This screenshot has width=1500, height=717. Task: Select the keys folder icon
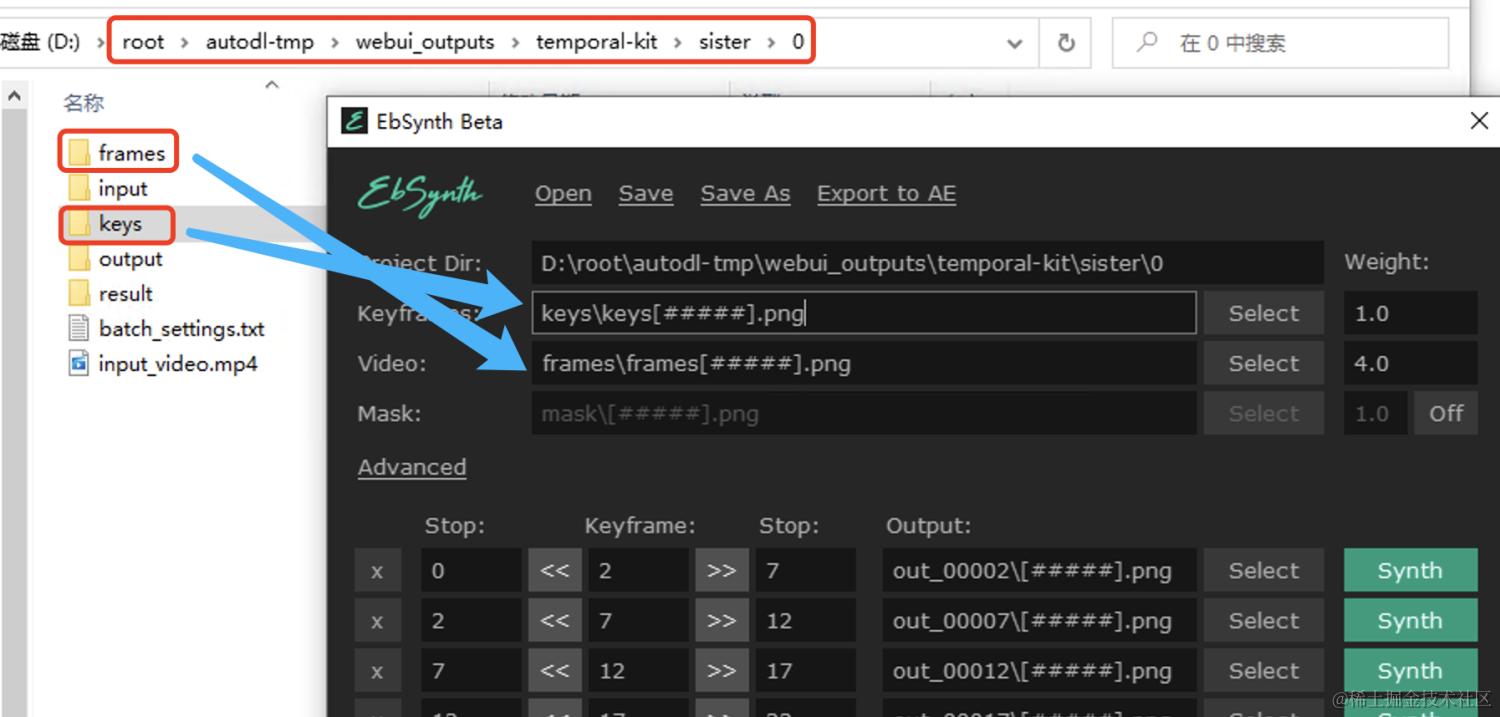tap(80, 224)
